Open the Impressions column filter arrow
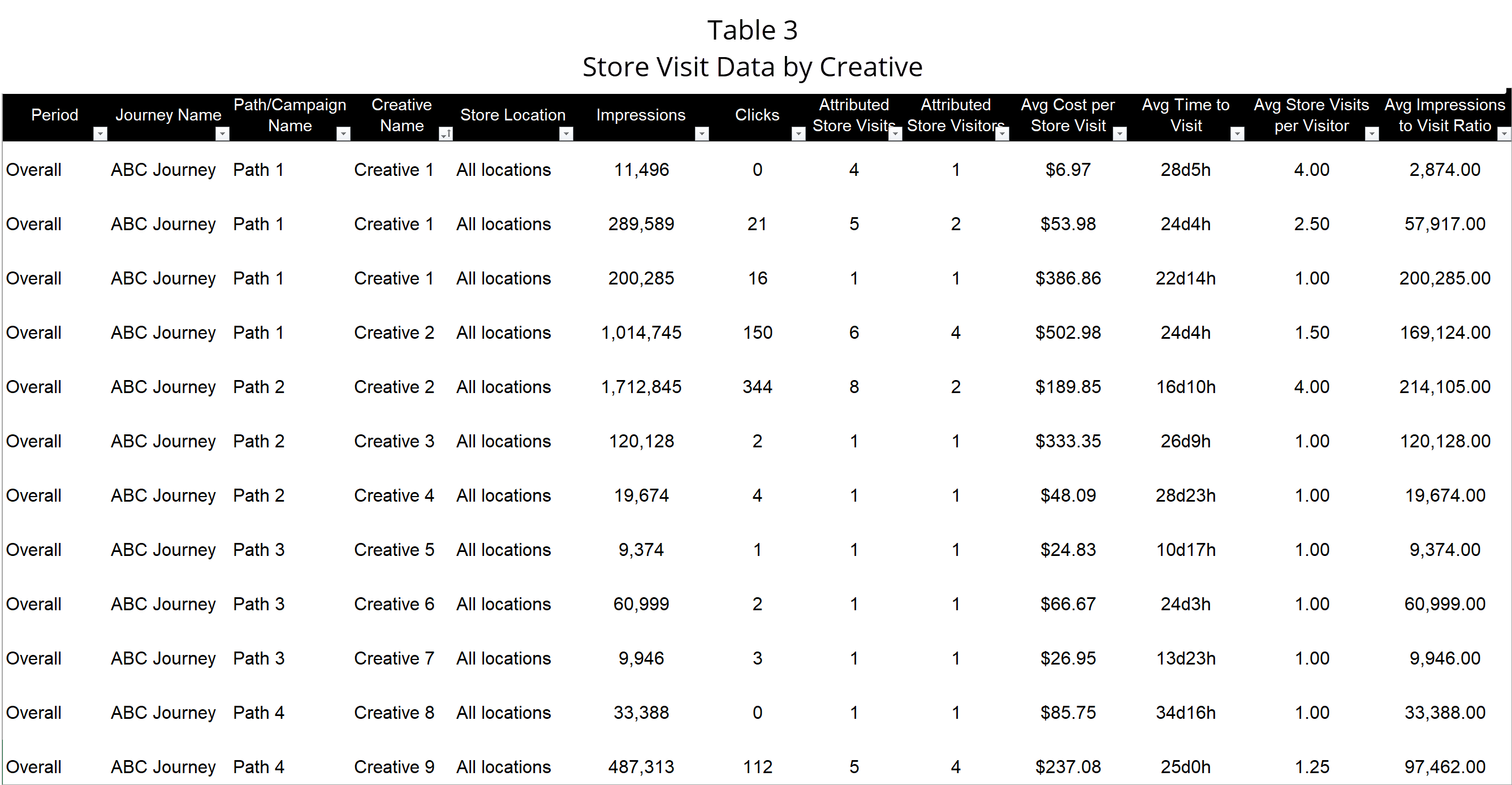1512x785 pixels. pyautogui.click(x=701, y=134)
